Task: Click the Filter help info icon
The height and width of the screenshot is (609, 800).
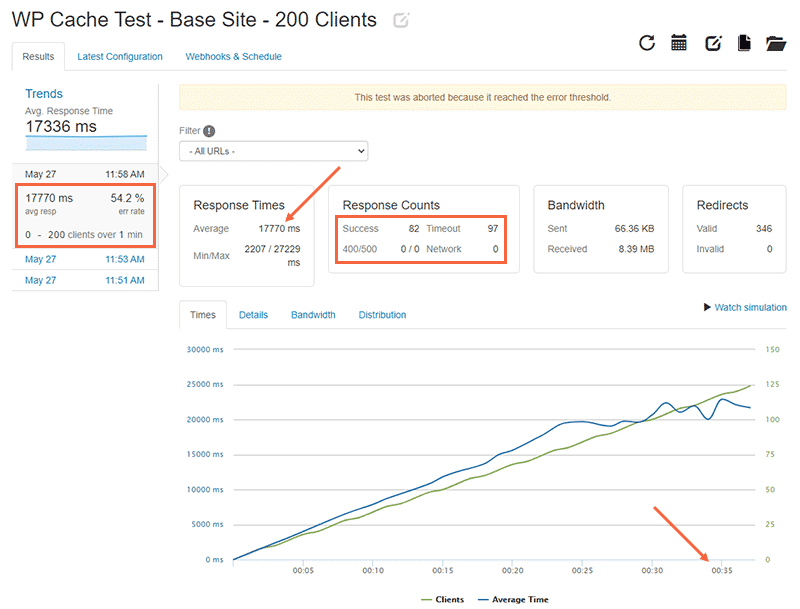Action: coord(209,131)
